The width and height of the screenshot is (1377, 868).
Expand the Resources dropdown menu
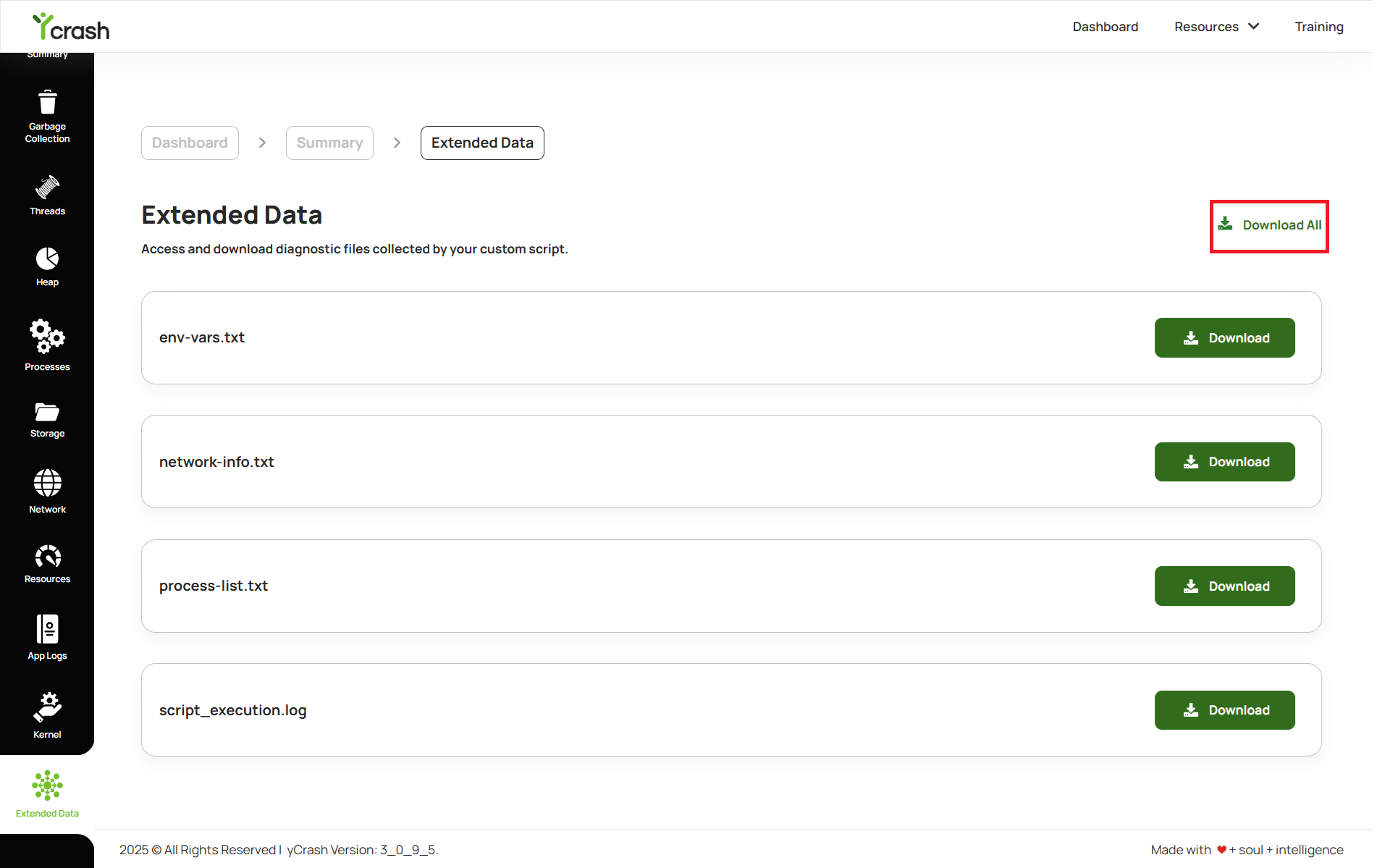pyautogui.click(x=1216, y=27)
